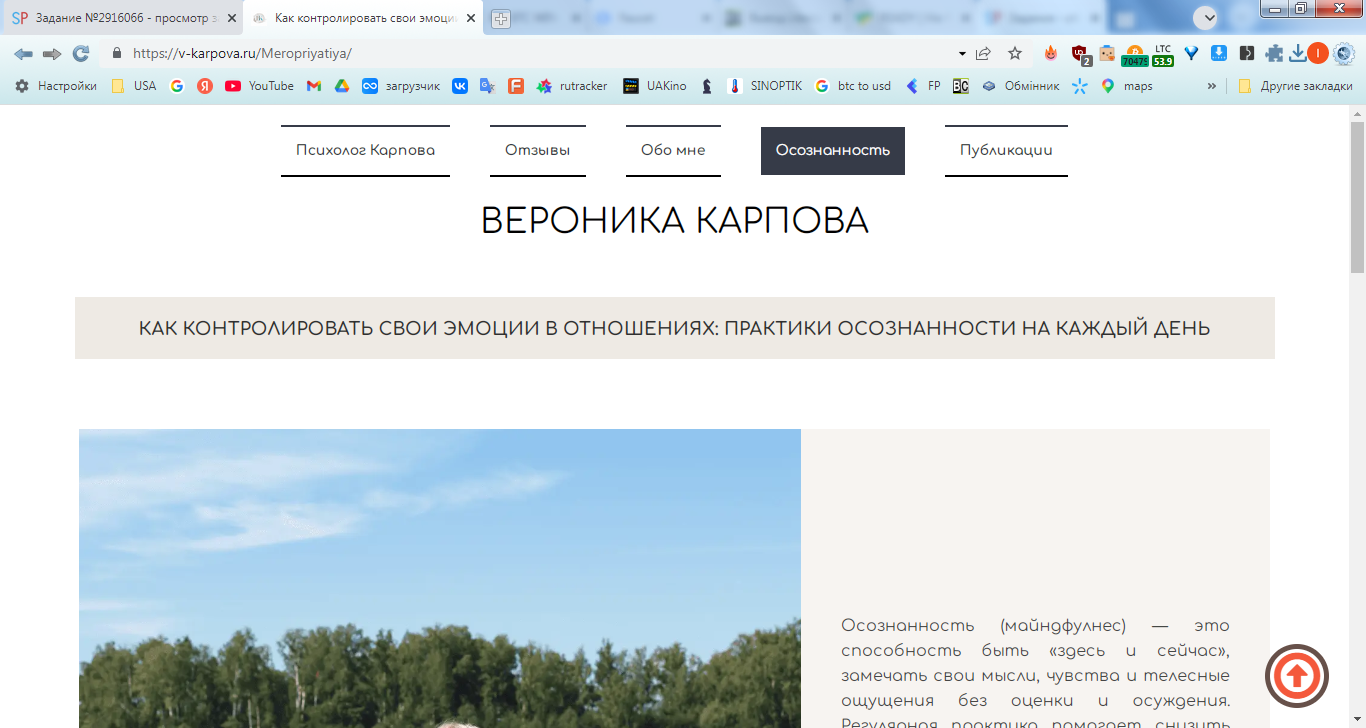Click the outdoor photo in the article
Screen dimensions: 1366x728
click(x=440, y=578)
